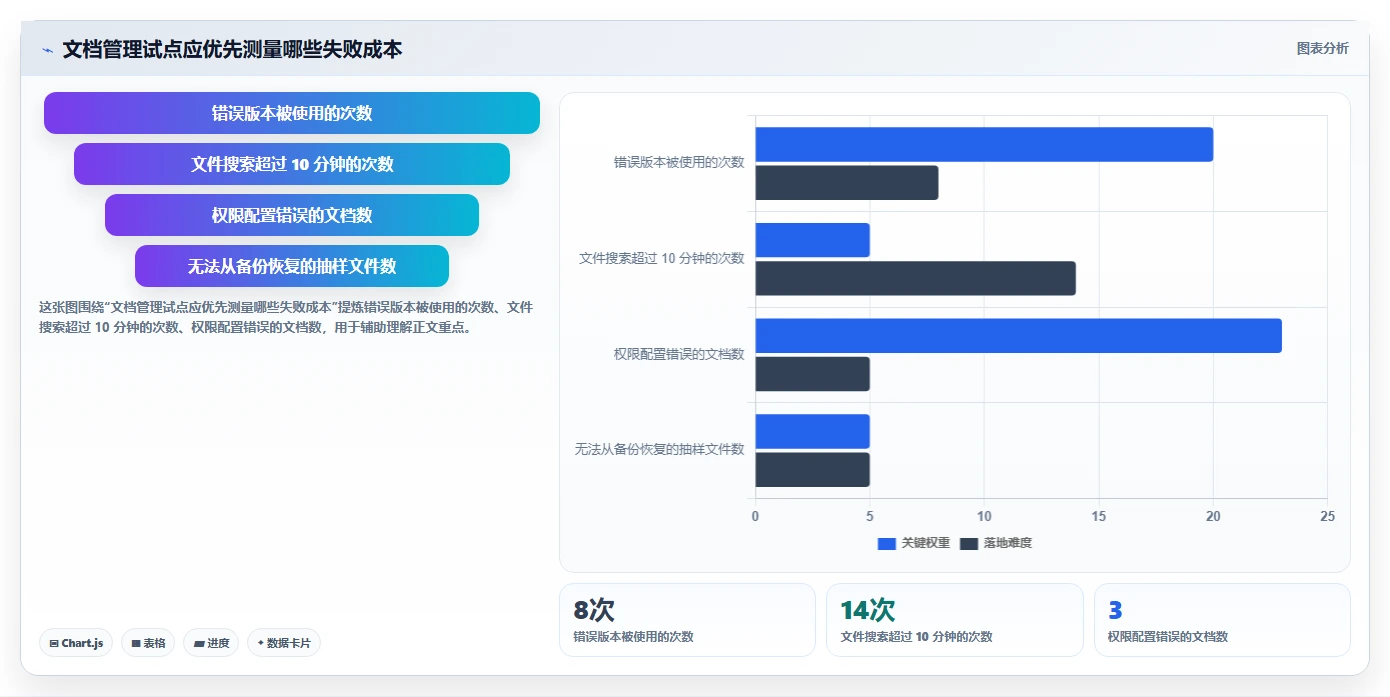1390x697 pixels.
Task: Click chart axis label 权限配置错误的文档数
Action: 679,354
